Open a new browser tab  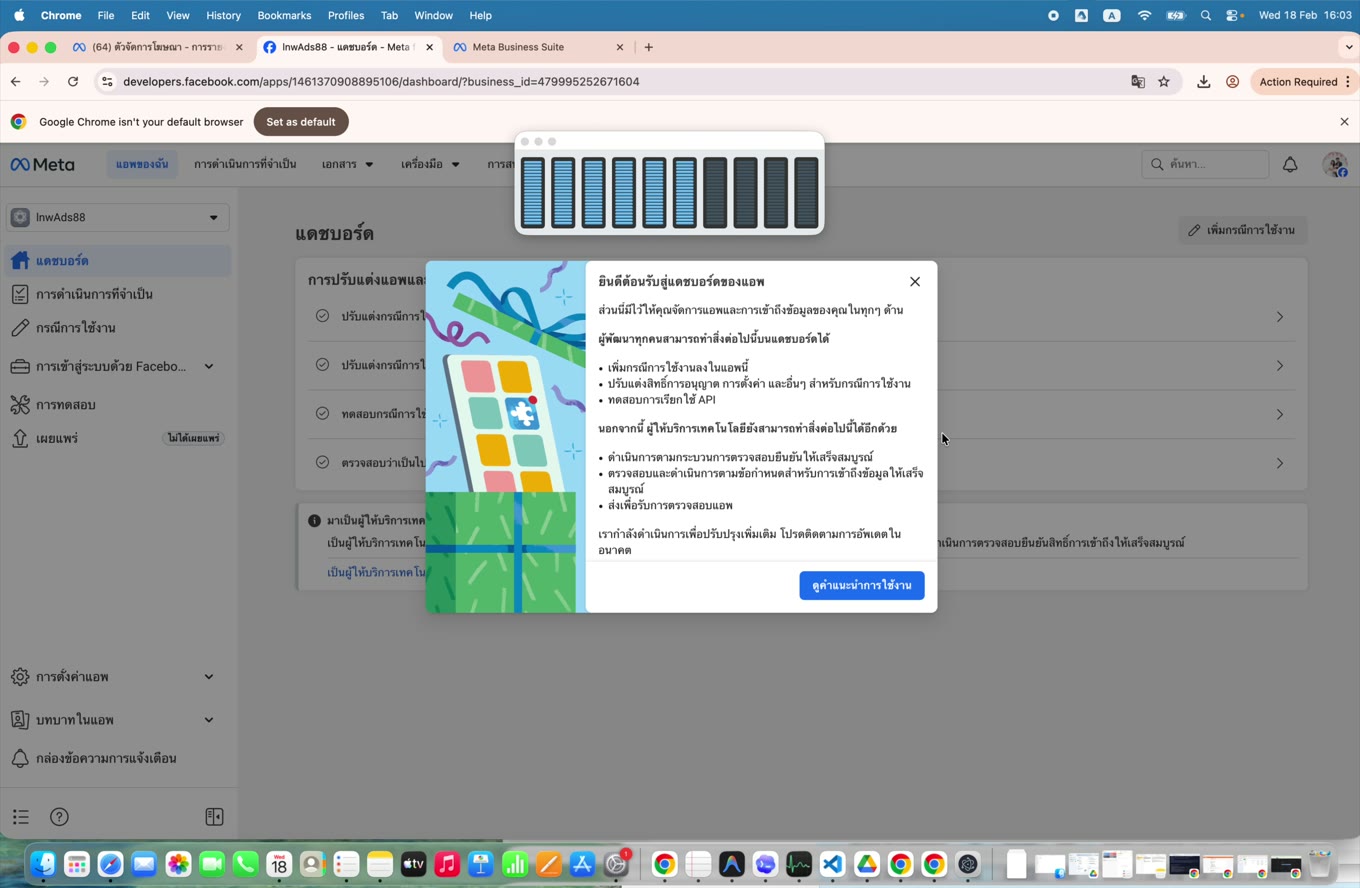649,47
